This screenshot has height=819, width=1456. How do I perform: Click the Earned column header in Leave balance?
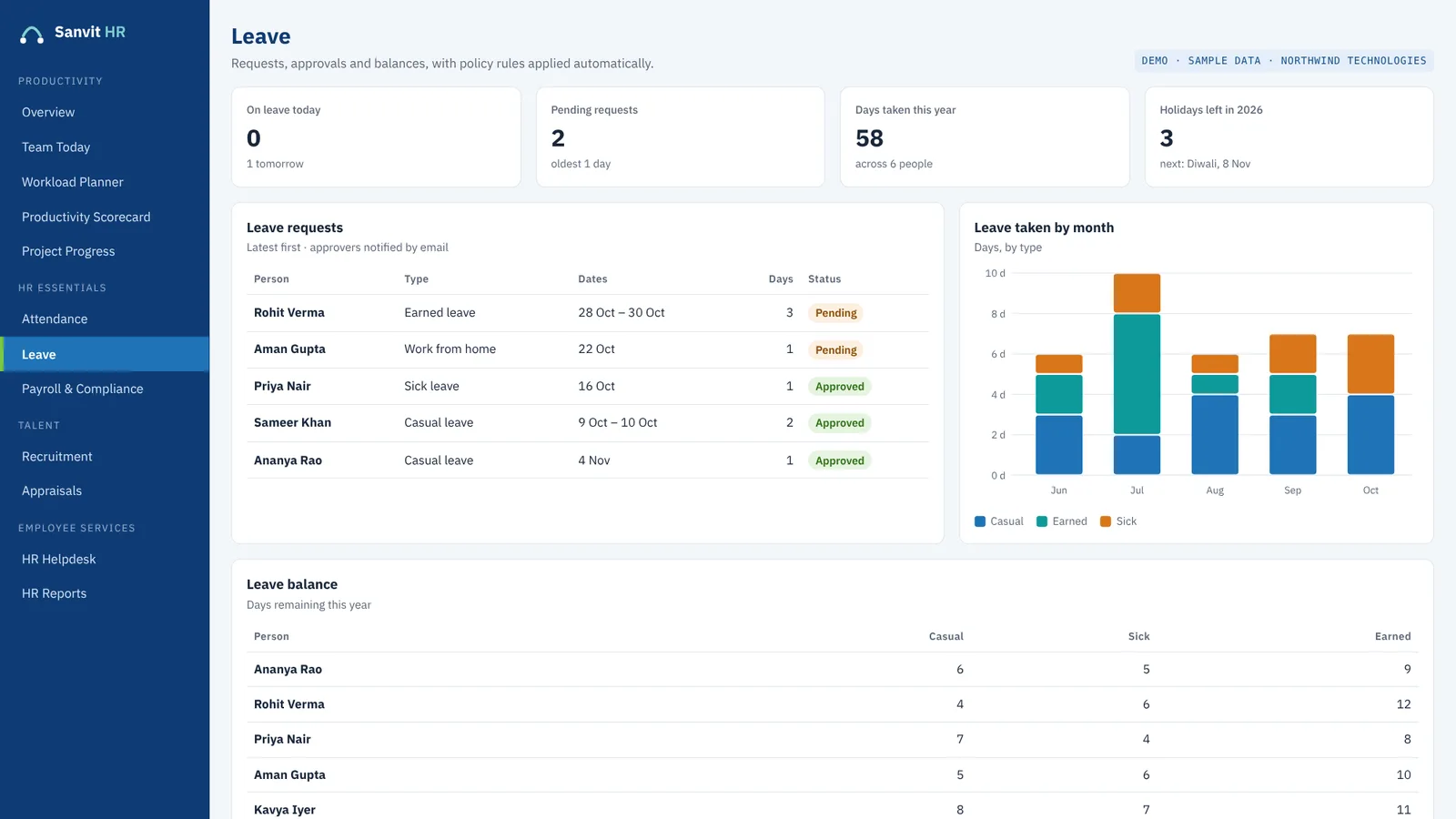[1392, 636]
